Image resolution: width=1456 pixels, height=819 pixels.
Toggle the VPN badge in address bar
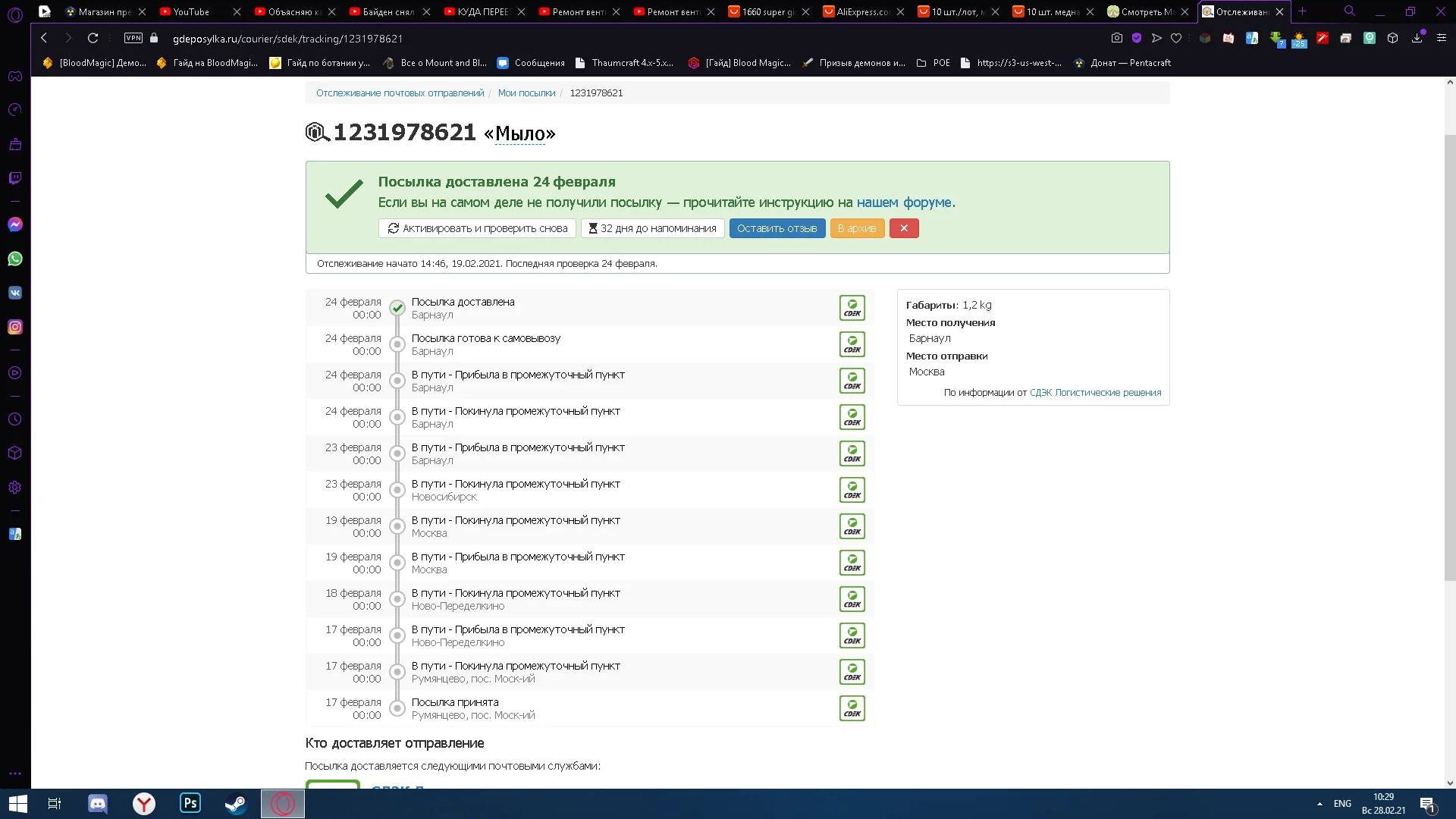click(133, 38)
